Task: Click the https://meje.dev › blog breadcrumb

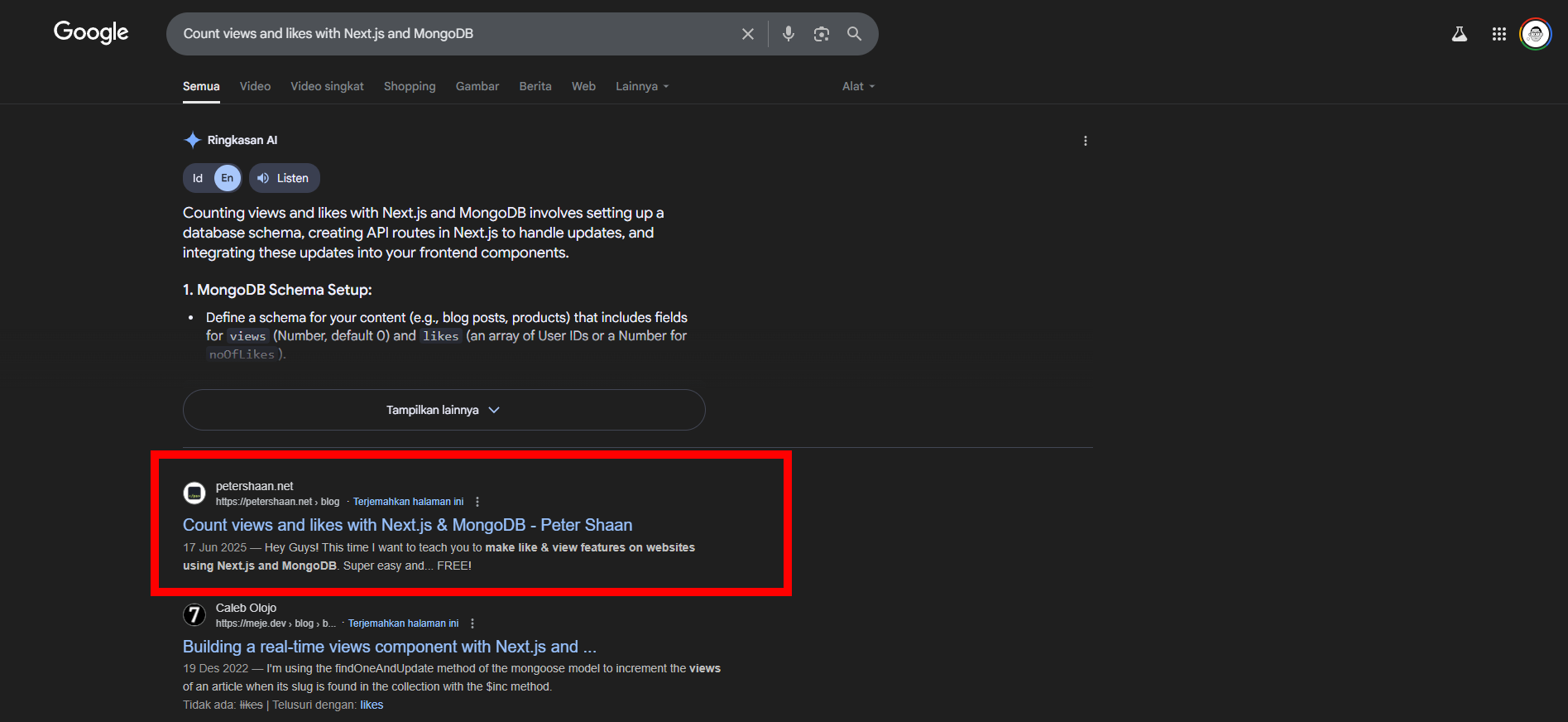Action: click(276, 623)
